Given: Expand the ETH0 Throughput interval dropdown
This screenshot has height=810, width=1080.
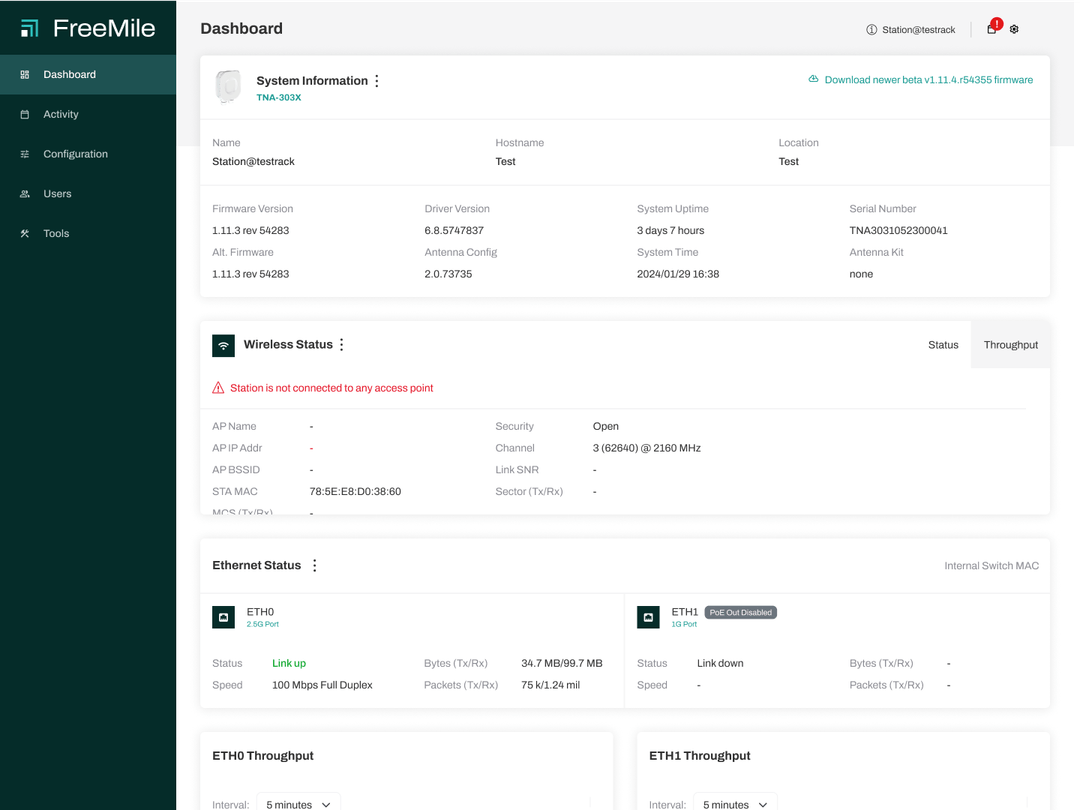Looking at the screenshot, I should click(298, 803).
